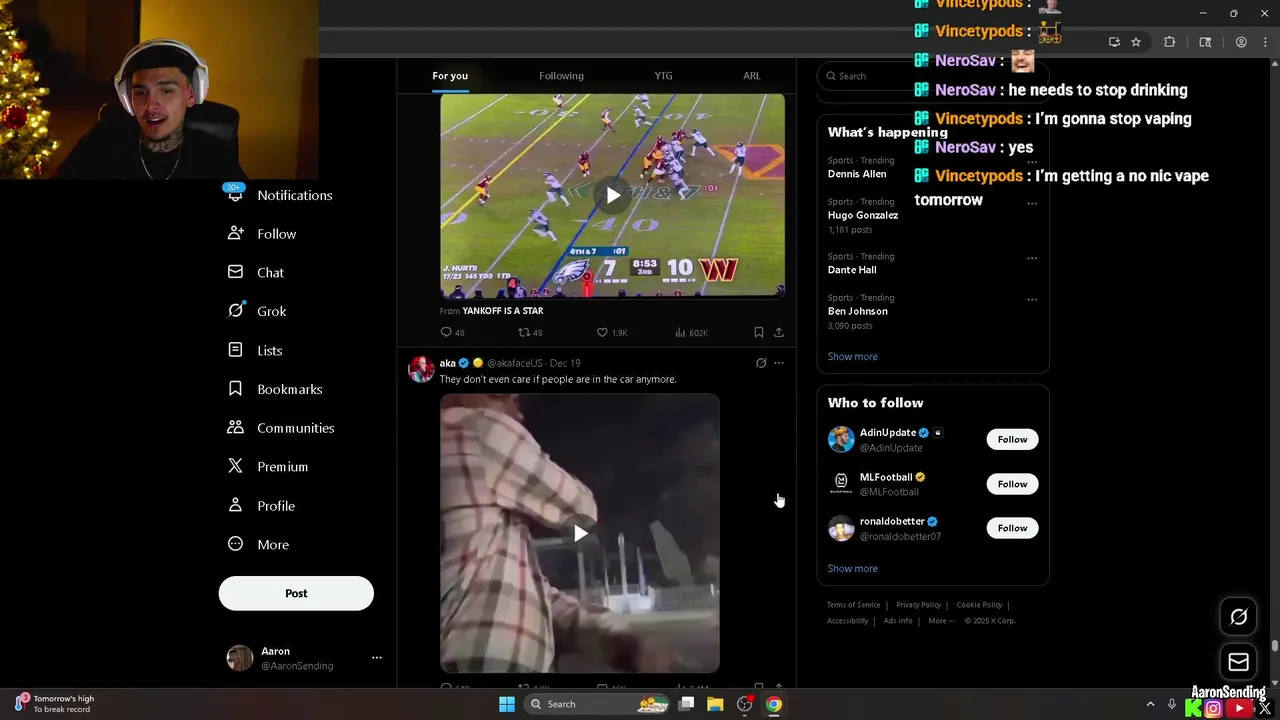Bookmark this page with star icon
This screenshot has height=720, width=1280.
[x=1136, y=42]
